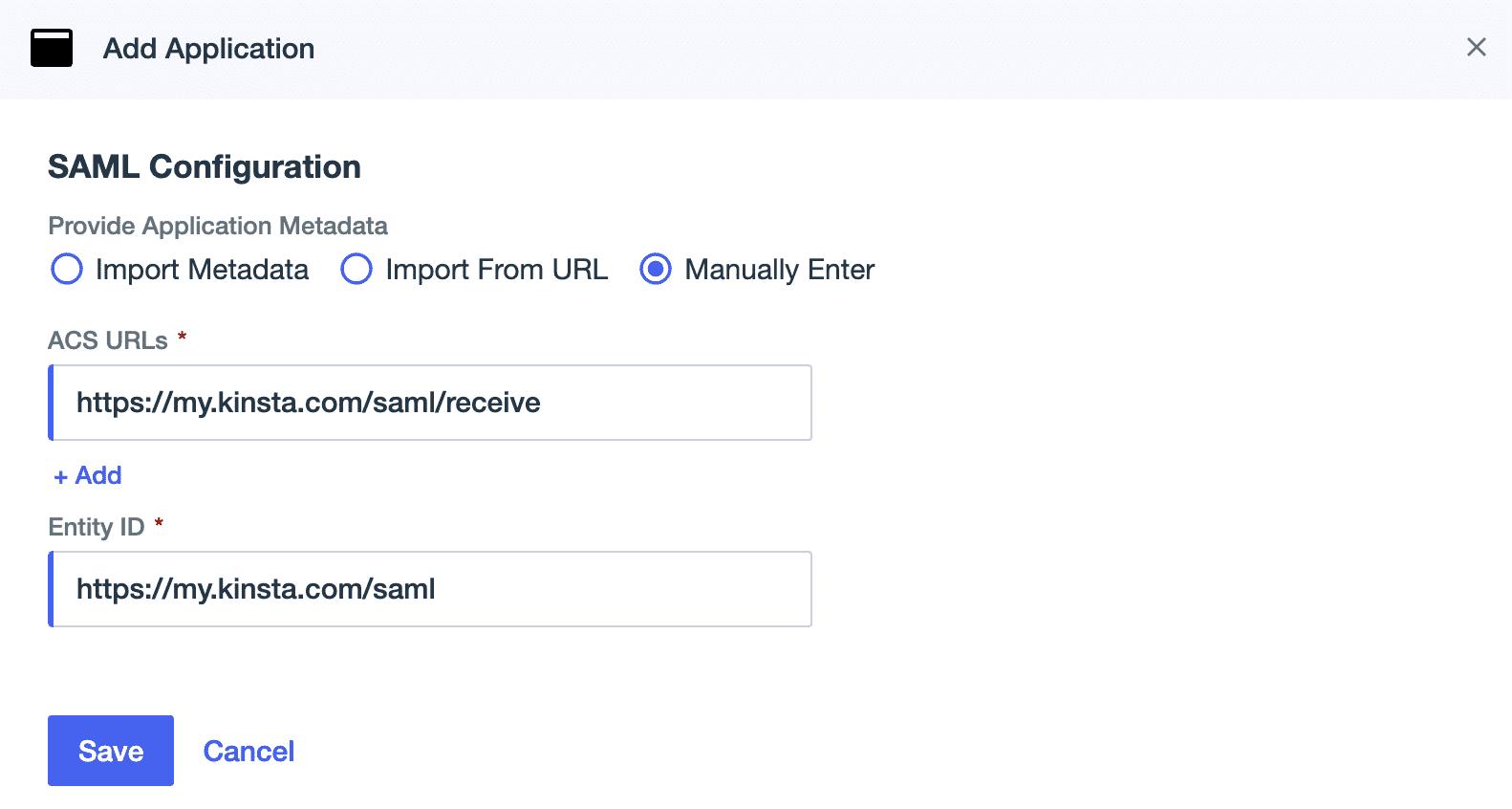Click the required asterisk beside Entity ID
Screen dimensions: 1512x809
[x=160, y=523]
